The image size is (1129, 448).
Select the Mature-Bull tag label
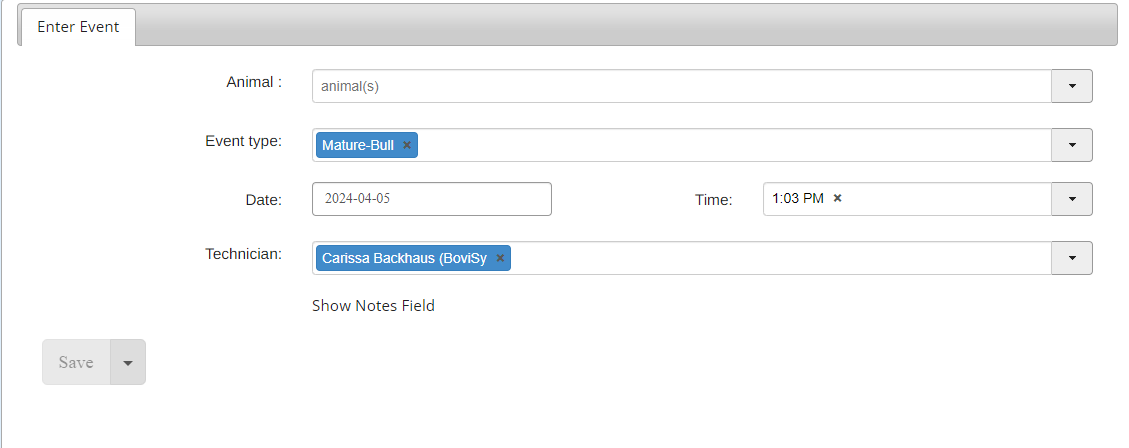[x=358, y=145]
